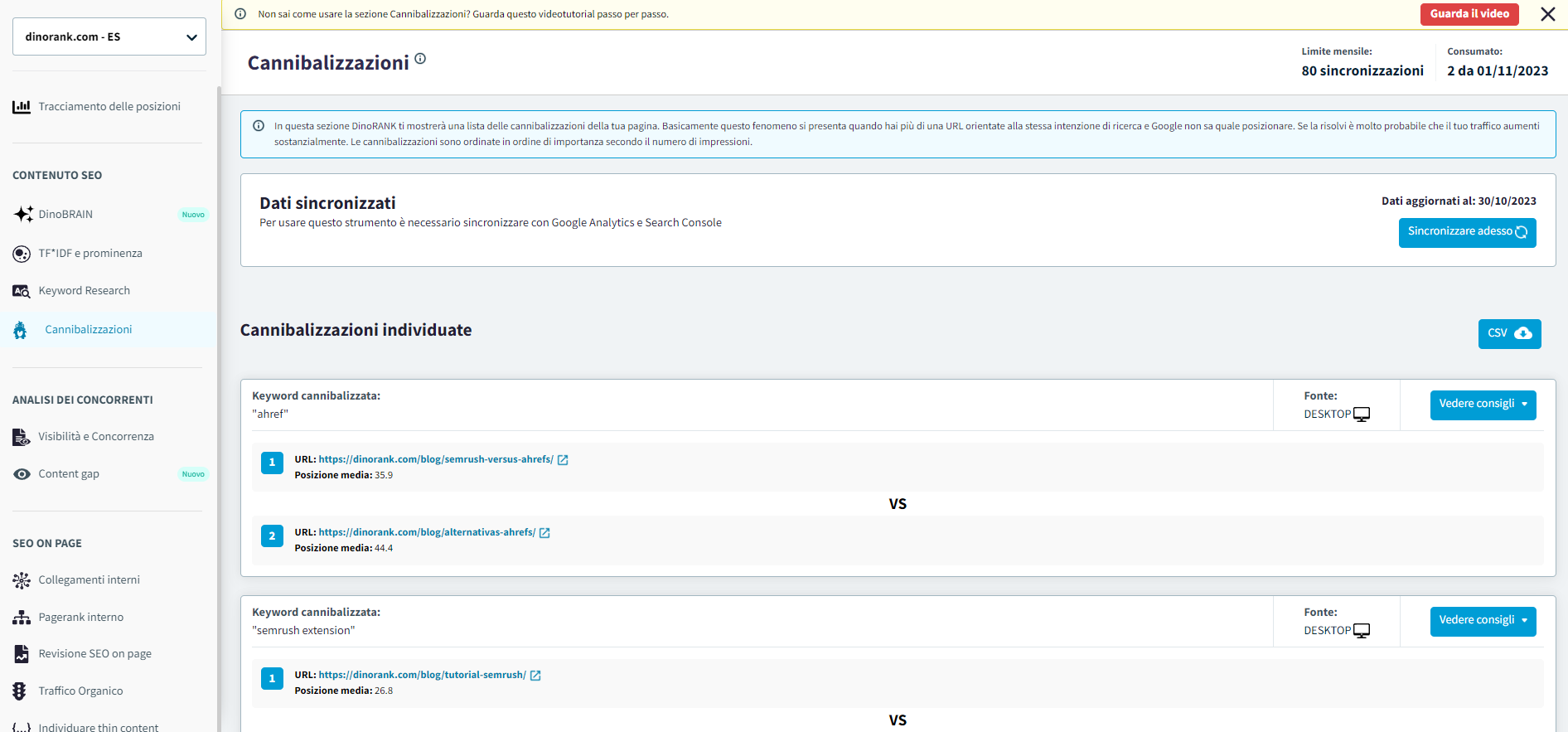Viewport: 1568px width, 732px height.
Task: Open Collegamenti interni menu item
Action: (x=89, y=580)
